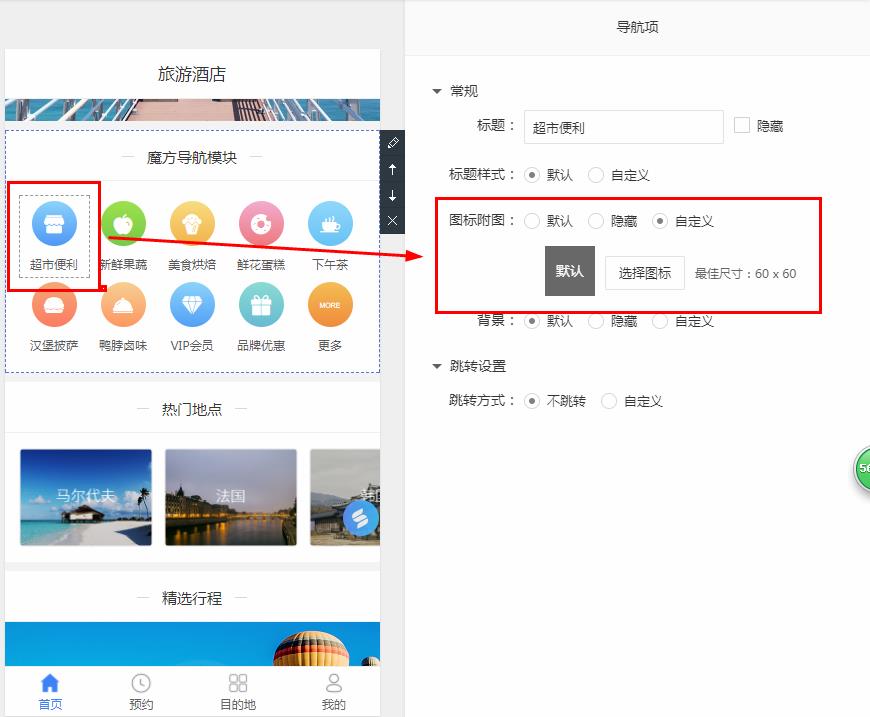Select the 超市便利 supermarket icon
This screenshot has width=870, height=717.
tap(54, 223)
